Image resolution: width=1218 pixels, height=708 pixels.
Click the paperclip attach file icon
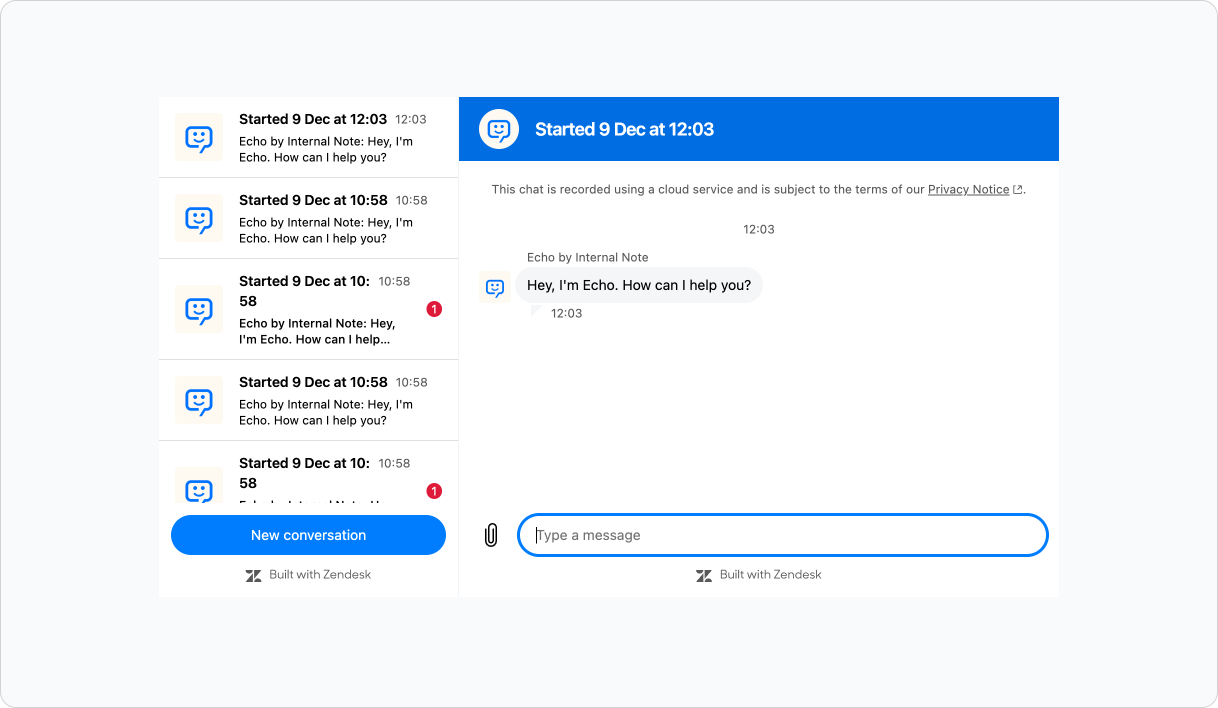click(490, 535)
